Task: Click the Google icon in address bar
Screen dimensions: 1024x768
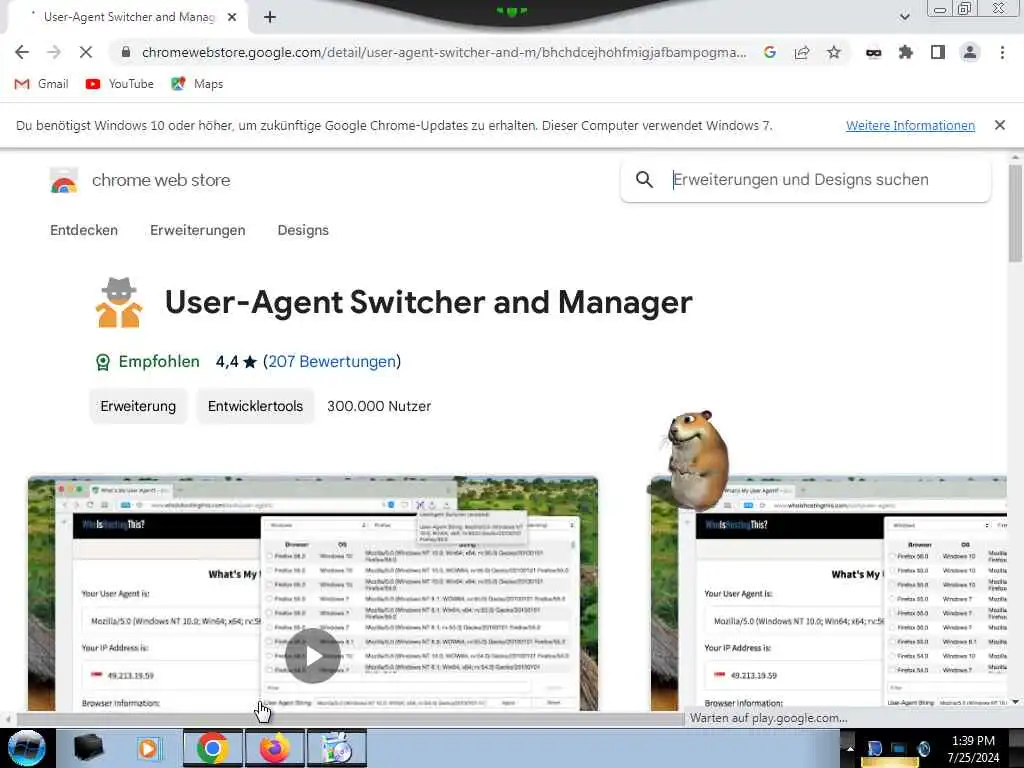Action: (x=770, y=52)
